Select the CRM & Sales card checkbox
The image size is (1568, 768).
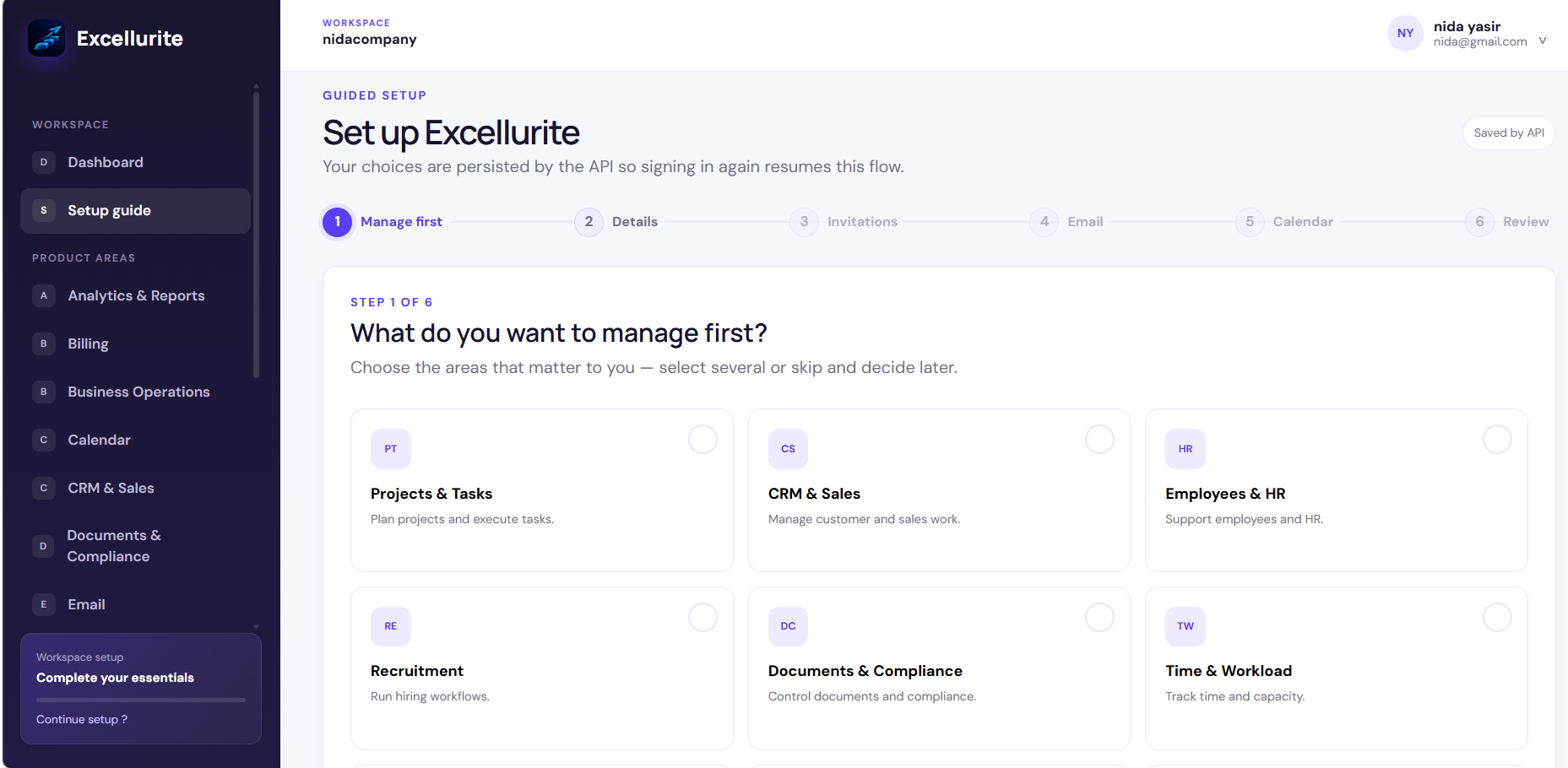[1099, 439]
